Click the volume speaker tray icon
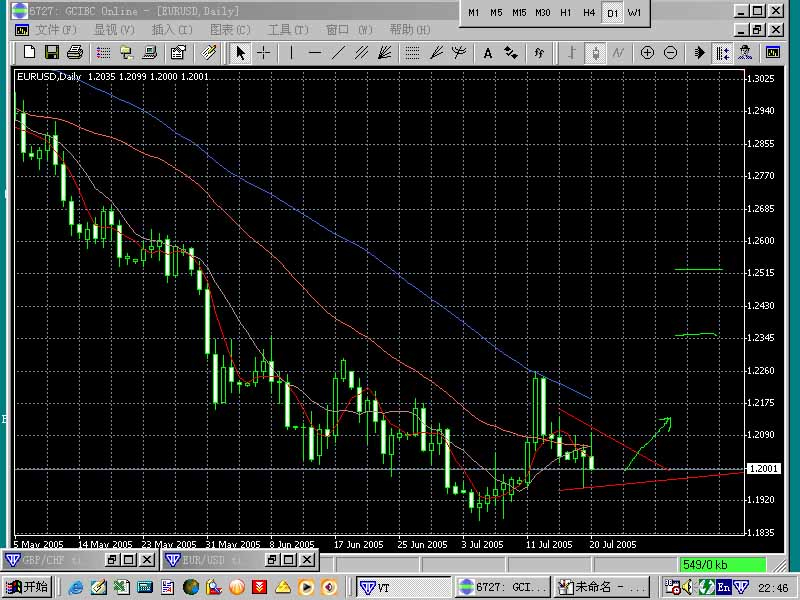800x600 pixels. pyautogui.click(x=687, y=587)
